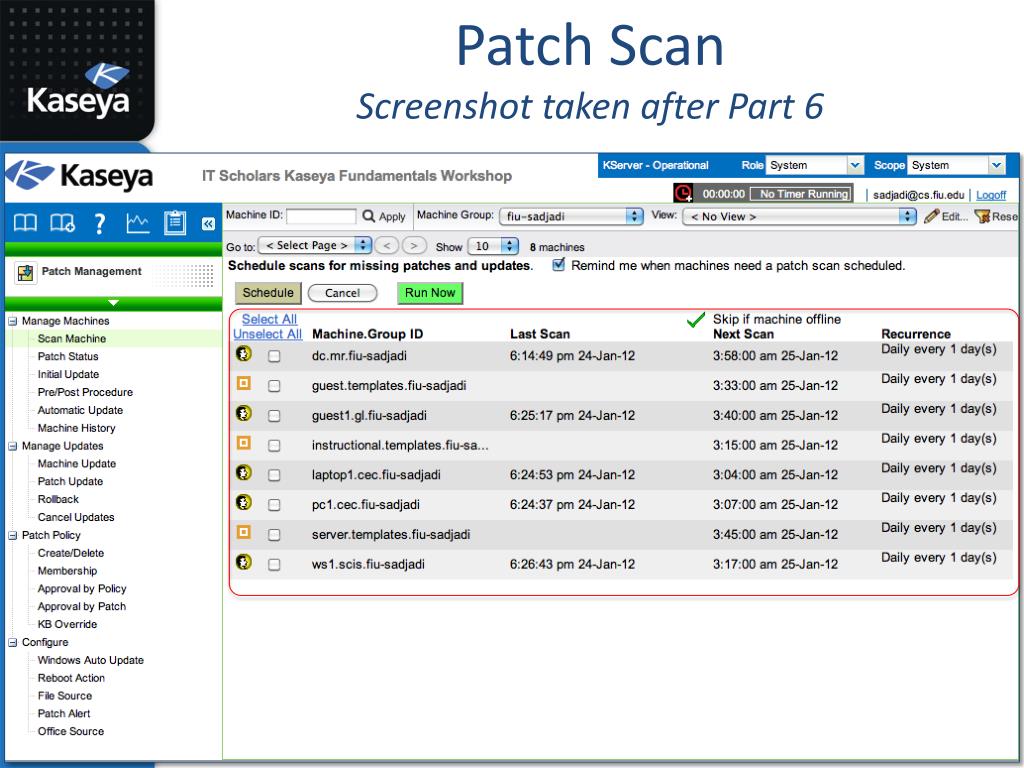The image size is (1024, 768).
Task: Check the box for dc.mr.fiu-sadjadi
Action: (274, 356)
